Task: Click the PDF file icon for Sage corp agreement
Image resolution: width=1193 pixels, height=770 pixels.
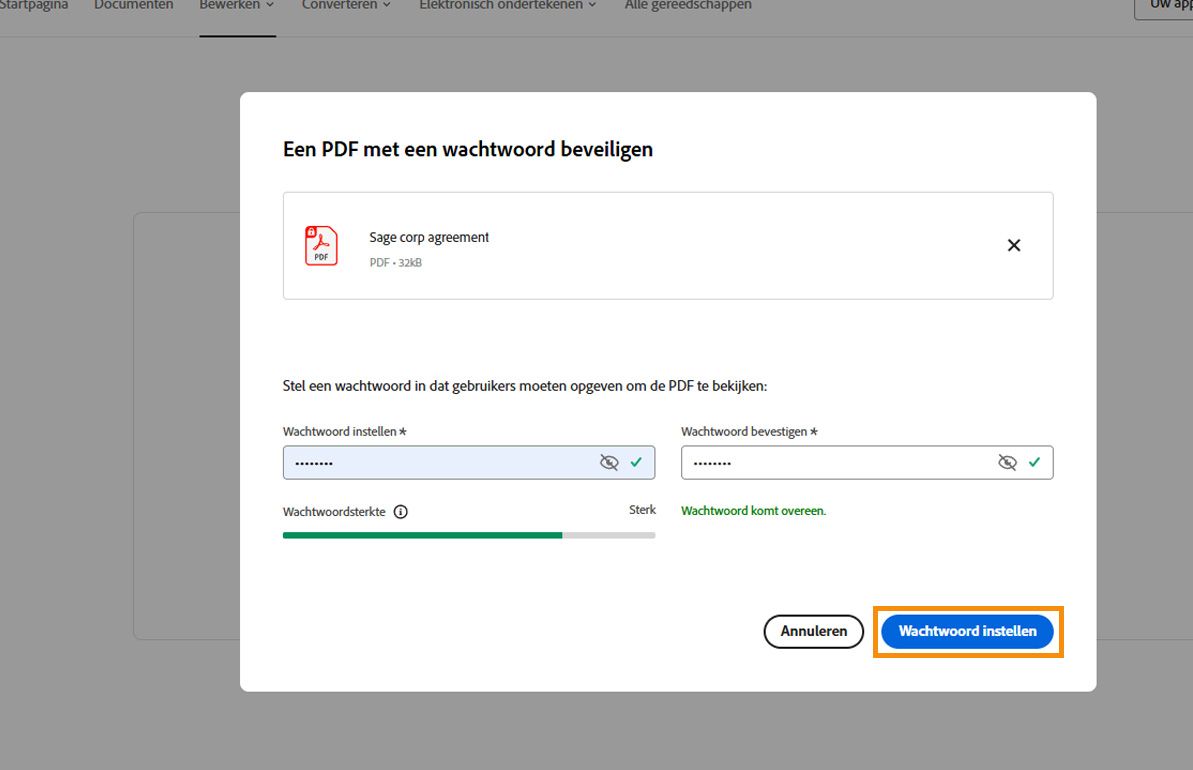Action: tap(320, 246)
